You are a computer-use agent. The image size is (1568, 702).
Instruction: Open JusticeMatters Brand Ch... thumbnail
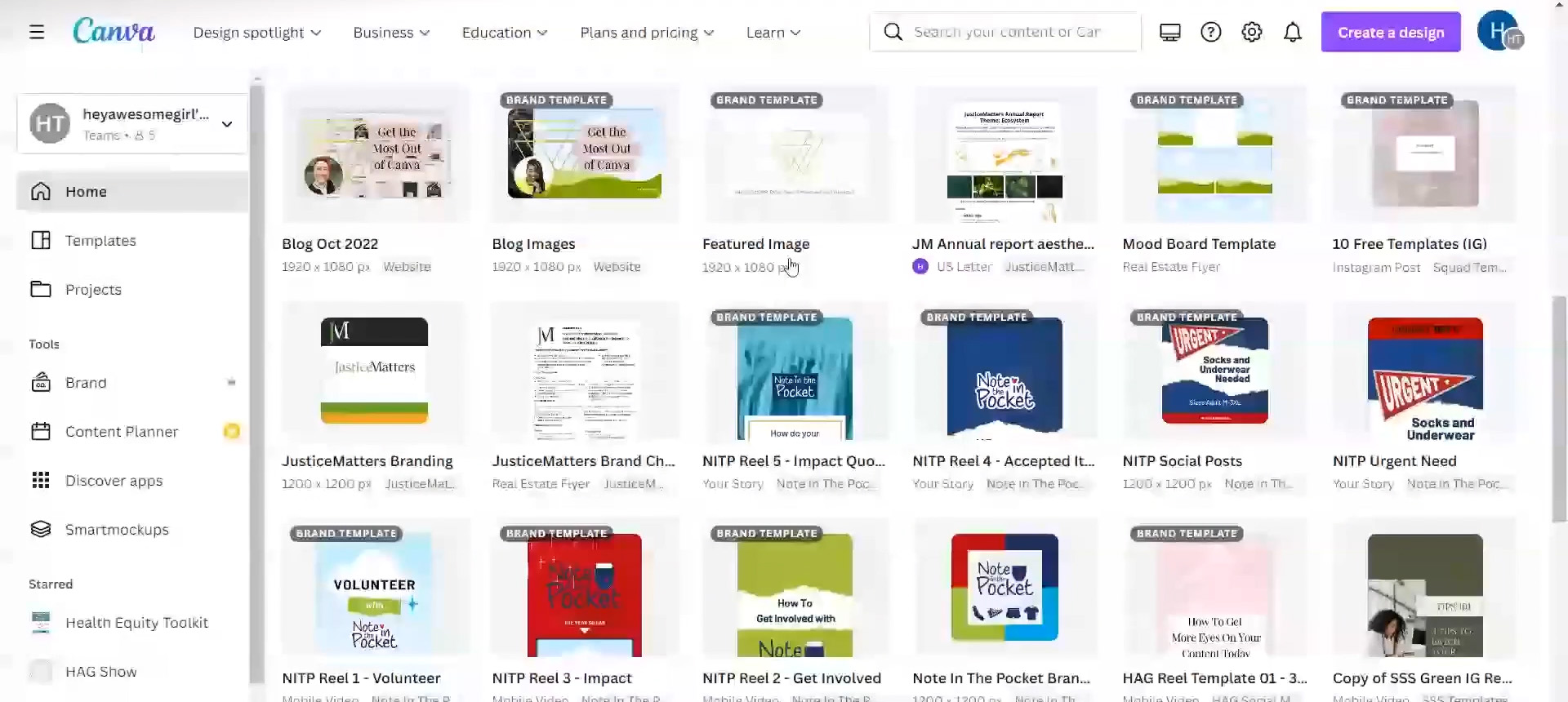click(585, 371)
